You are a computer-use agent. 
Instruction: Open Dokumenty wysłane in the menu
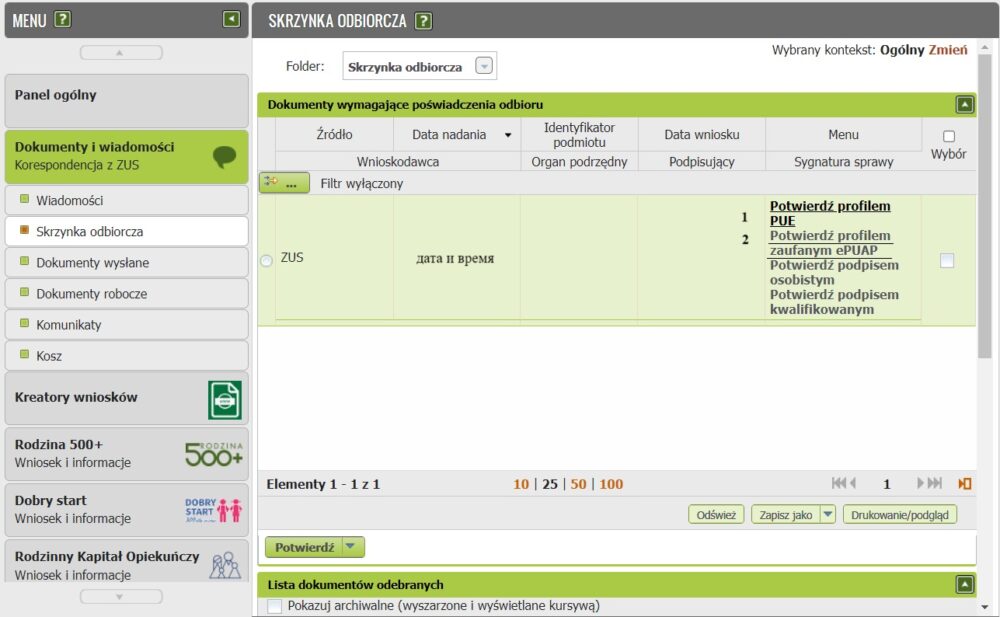pos(92,263)
